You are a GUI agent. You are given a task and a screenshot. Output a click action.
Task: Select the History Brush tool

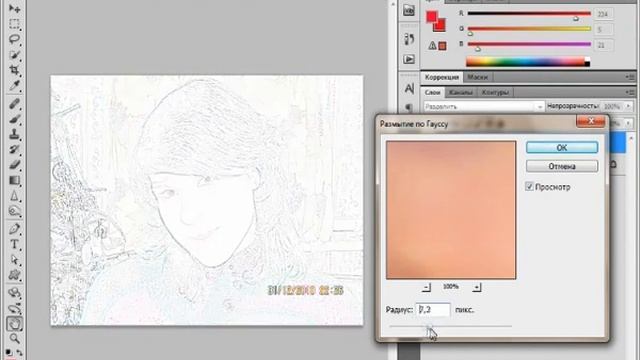[x=14, y=149]
